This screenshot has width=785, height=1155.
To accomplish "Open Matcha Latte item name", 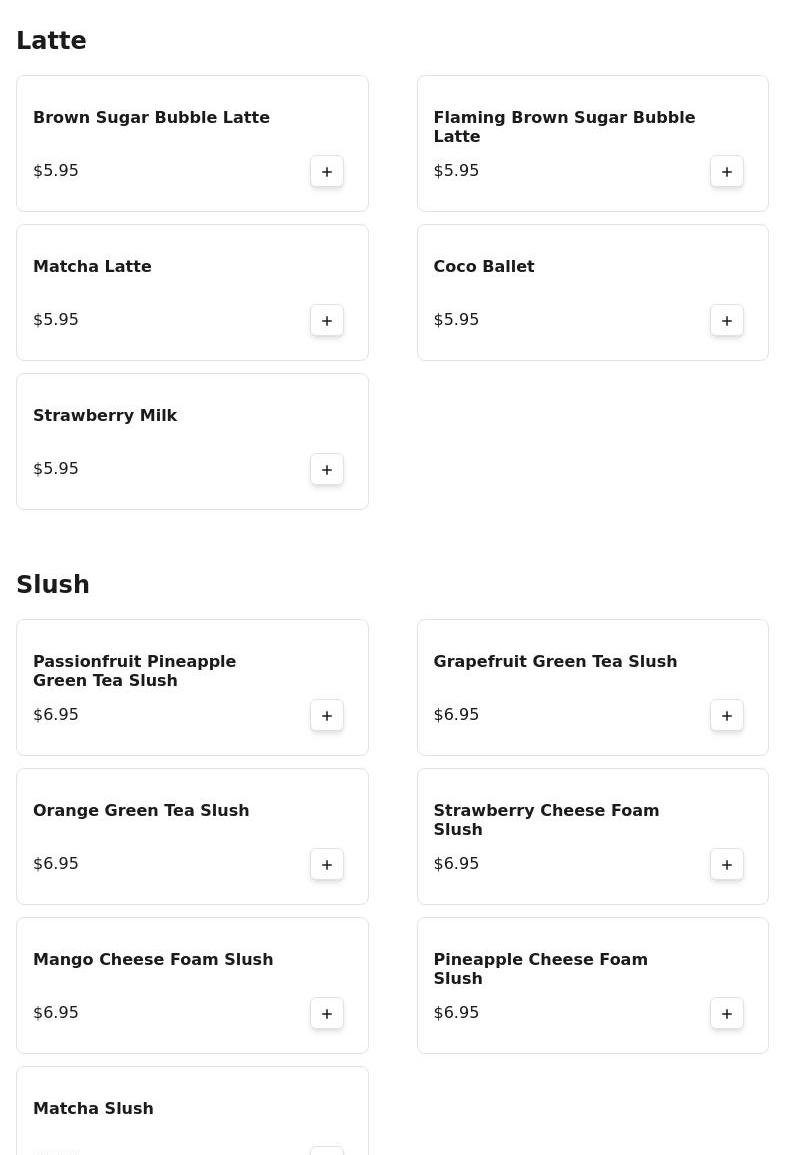I will (92, 266).
